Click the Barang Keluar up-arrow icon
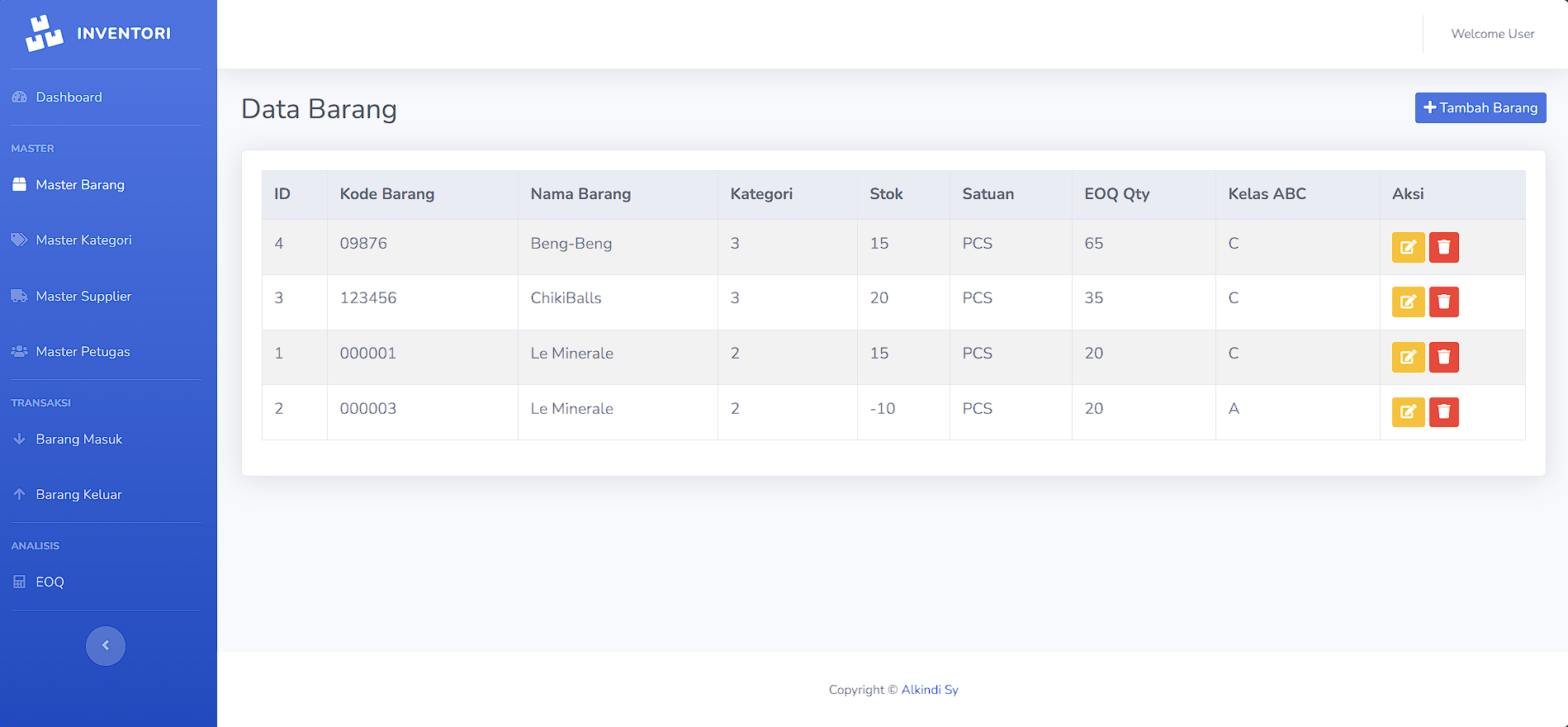The width and height of the screenshot is (1568, 727). 20,494
